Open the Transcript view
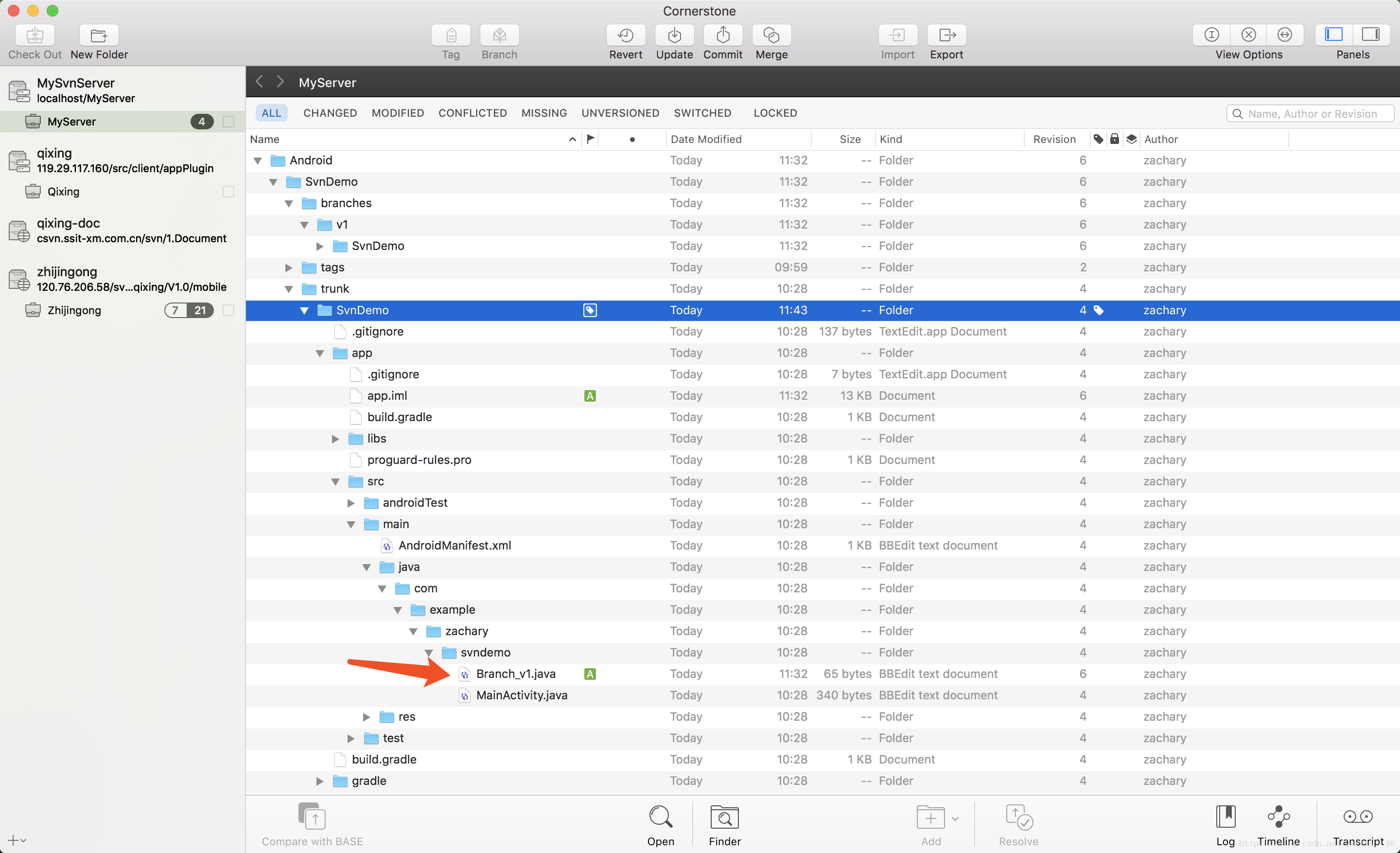This screenshot has height=853, width=1400. click(1358, 817)
